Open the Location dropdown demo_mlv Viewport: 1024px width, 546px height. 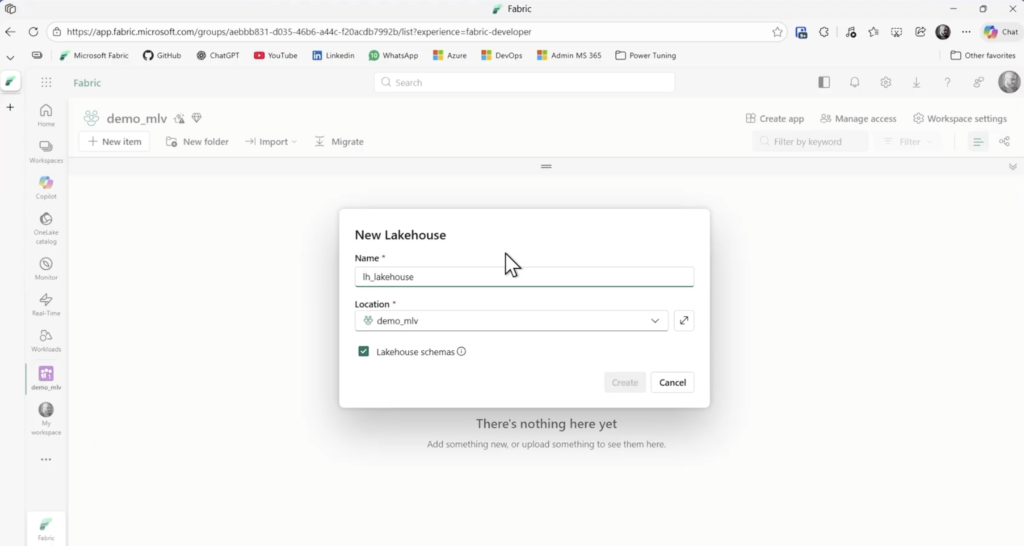click(x=511, y=321)
